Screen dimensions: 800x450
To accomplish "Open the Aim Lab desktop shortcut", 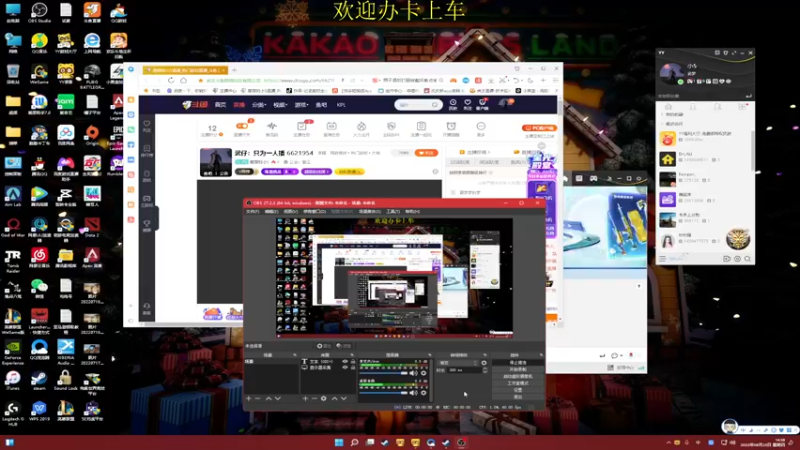I will [13, 196].
